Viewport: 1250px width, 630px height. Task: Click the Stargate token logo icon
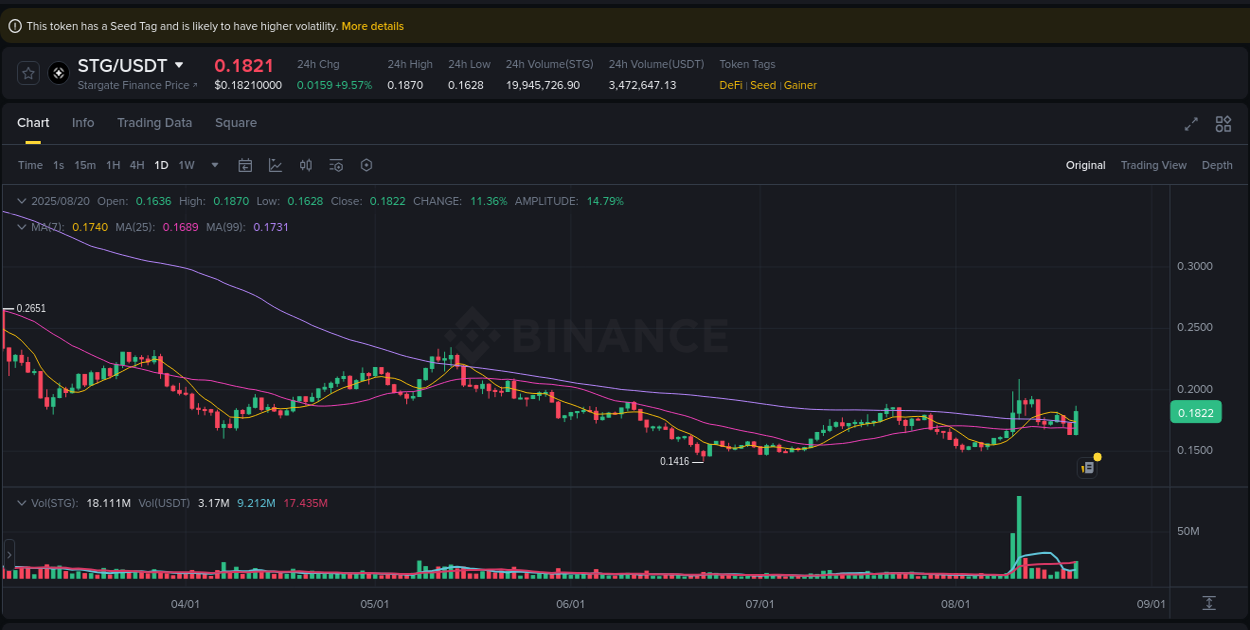tap(58, 72)
